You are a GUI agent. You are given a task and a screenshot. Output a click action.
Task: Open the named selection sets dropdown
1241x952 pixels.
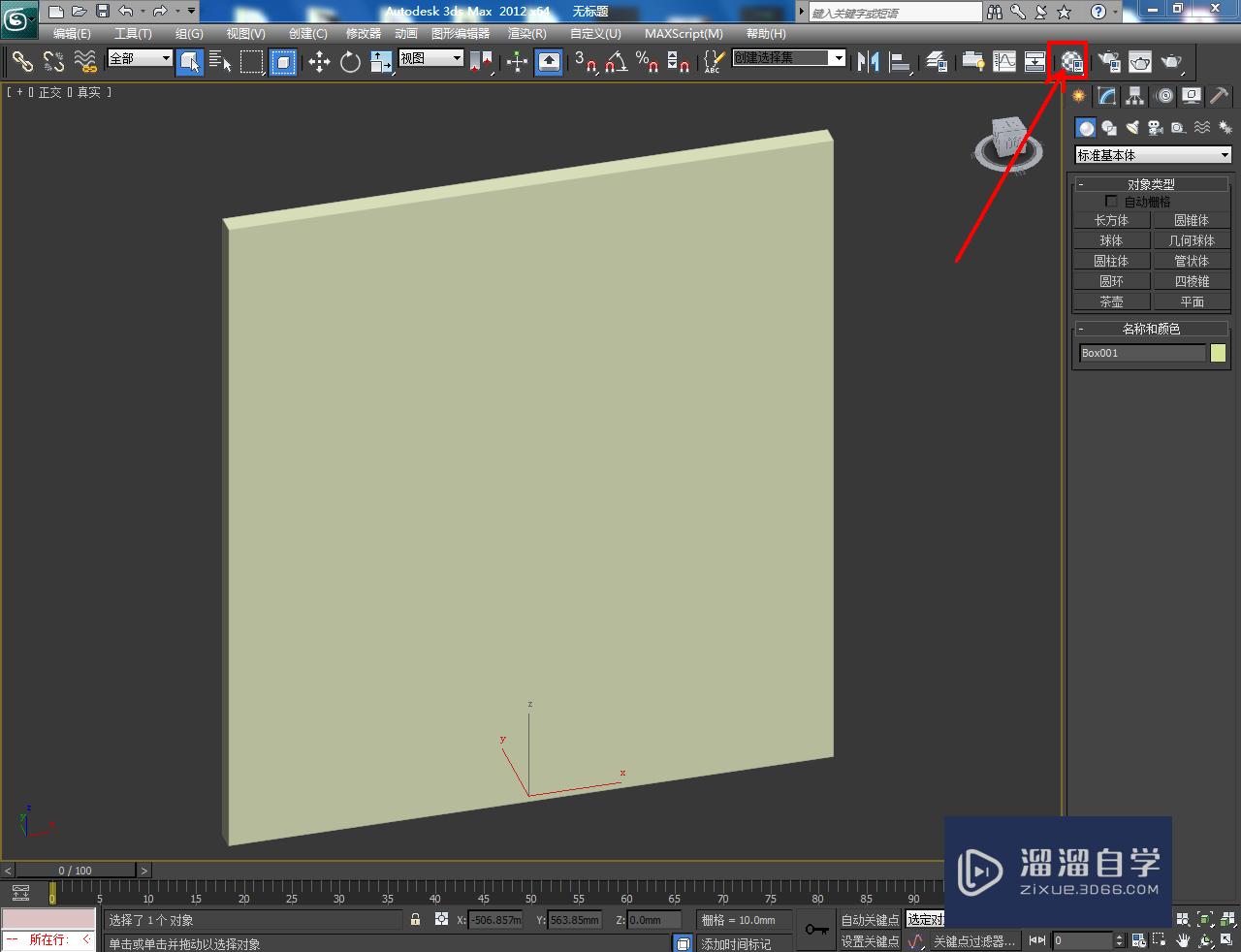[x=789, y=58]
